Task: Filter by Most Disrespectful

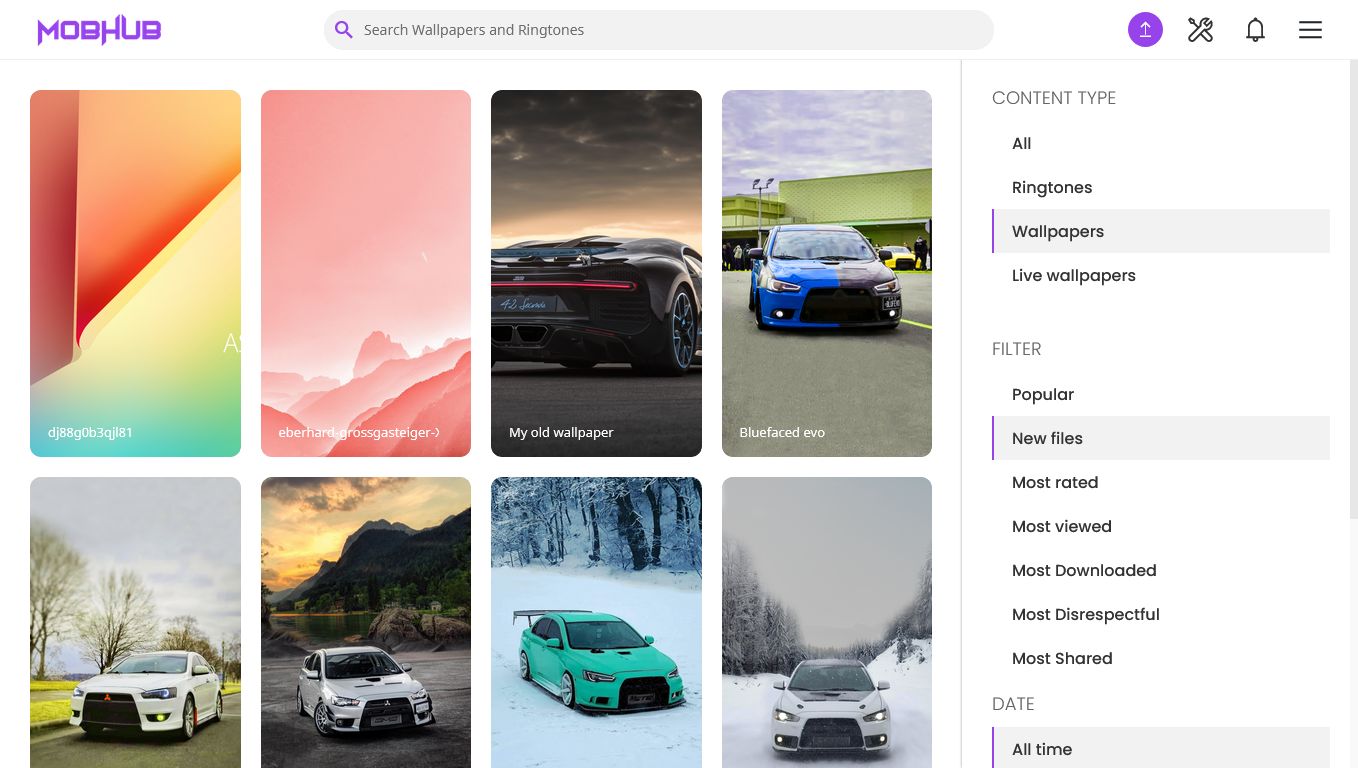Action: 1161,614
